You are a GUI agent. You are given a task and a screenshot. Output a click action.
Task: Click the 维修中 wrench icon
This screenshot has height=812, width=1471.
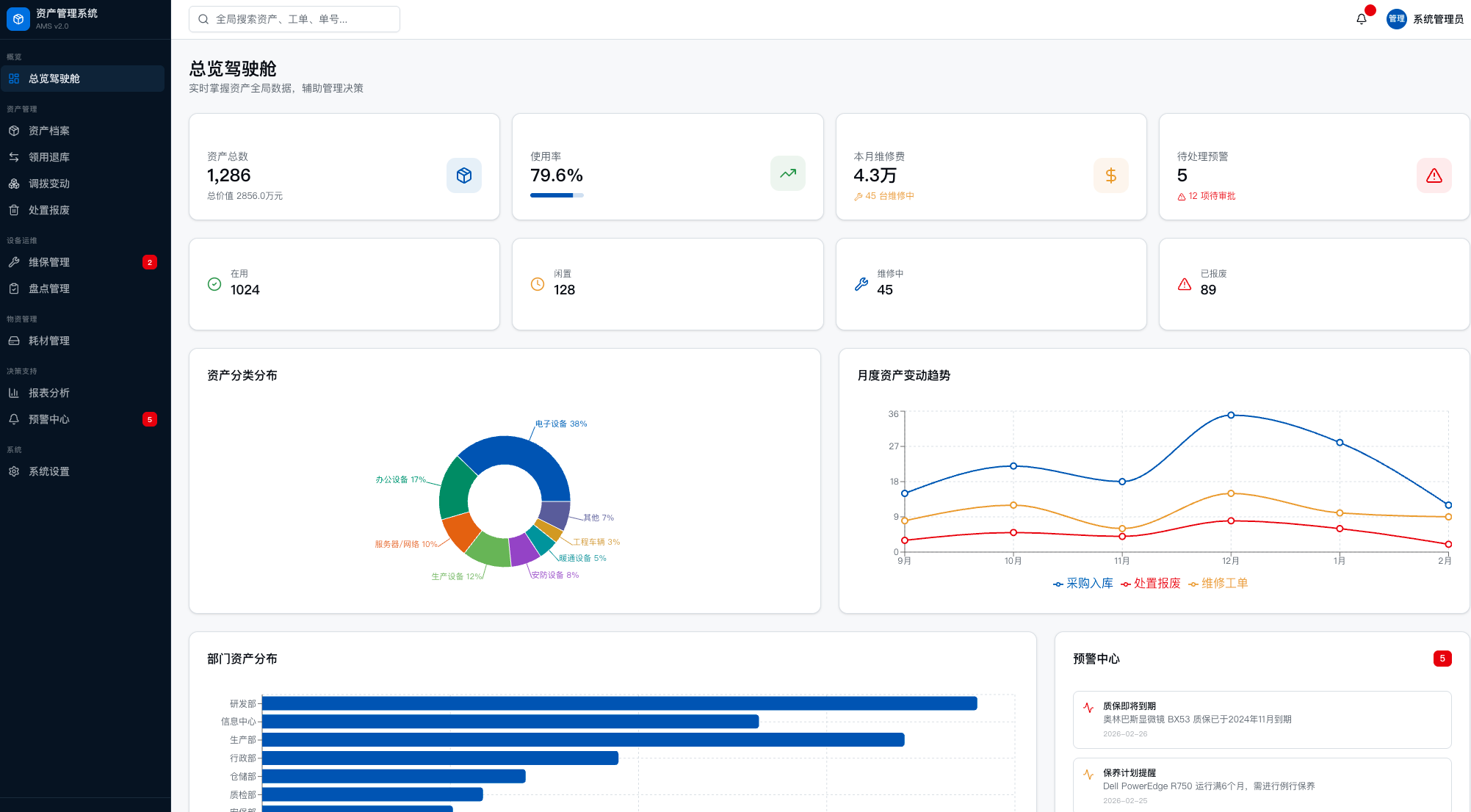tap(861, 284)
